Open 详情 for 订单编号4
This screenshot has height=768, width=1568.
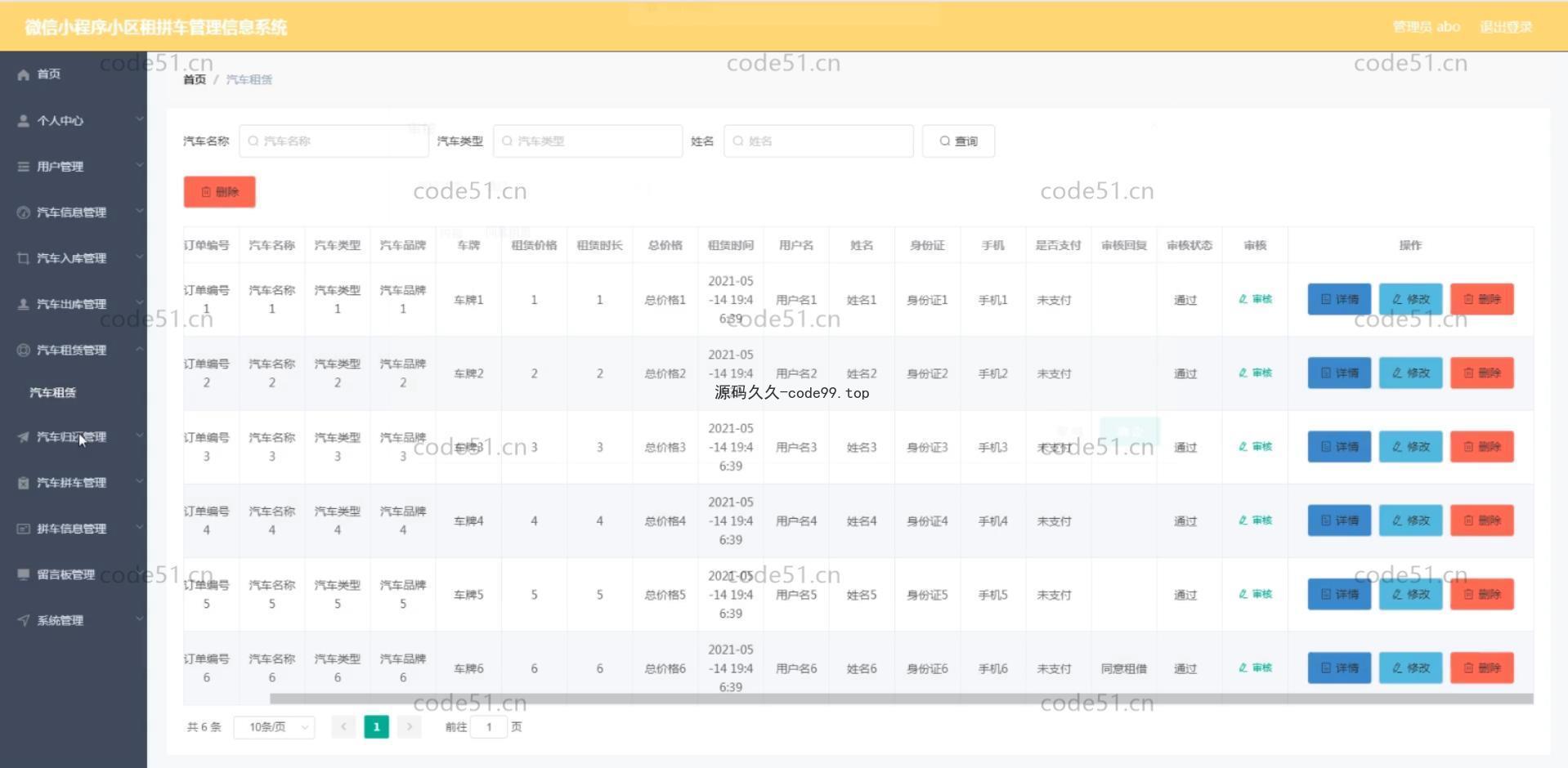click(x=1339, y=520)
